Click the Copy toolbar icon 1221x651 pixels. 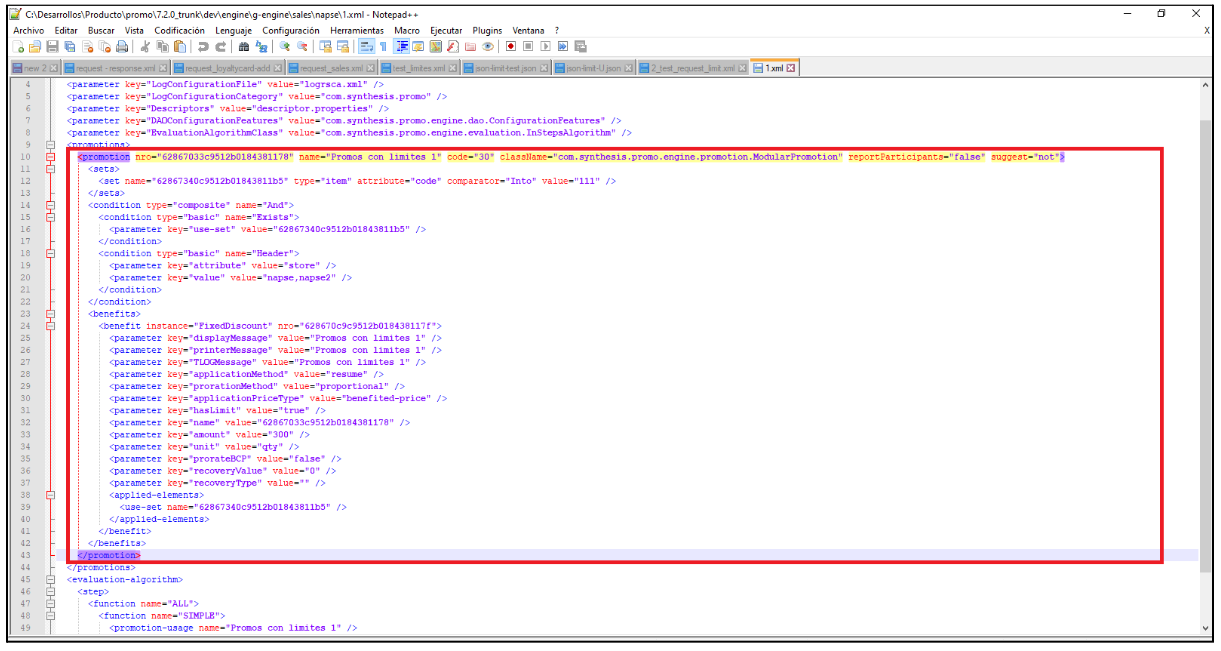pyautogui.click(x=162, y=47)
